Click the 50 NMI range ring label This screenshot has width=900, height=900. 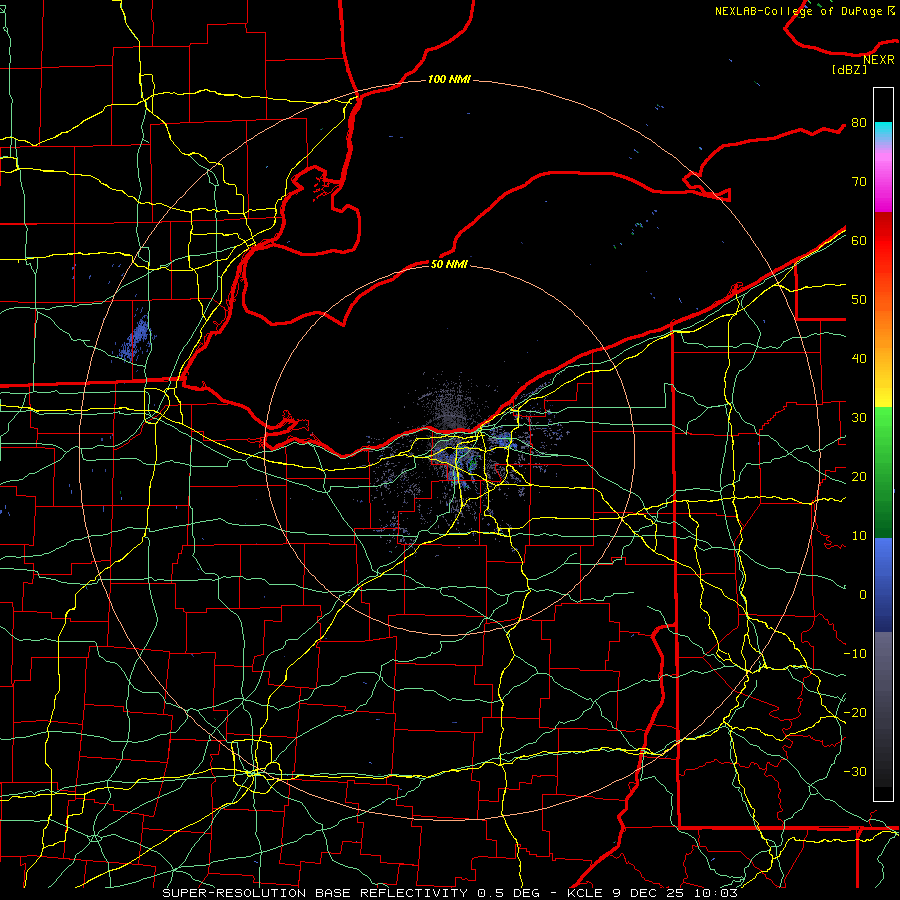pyautogui.click(x=449, y=264)
